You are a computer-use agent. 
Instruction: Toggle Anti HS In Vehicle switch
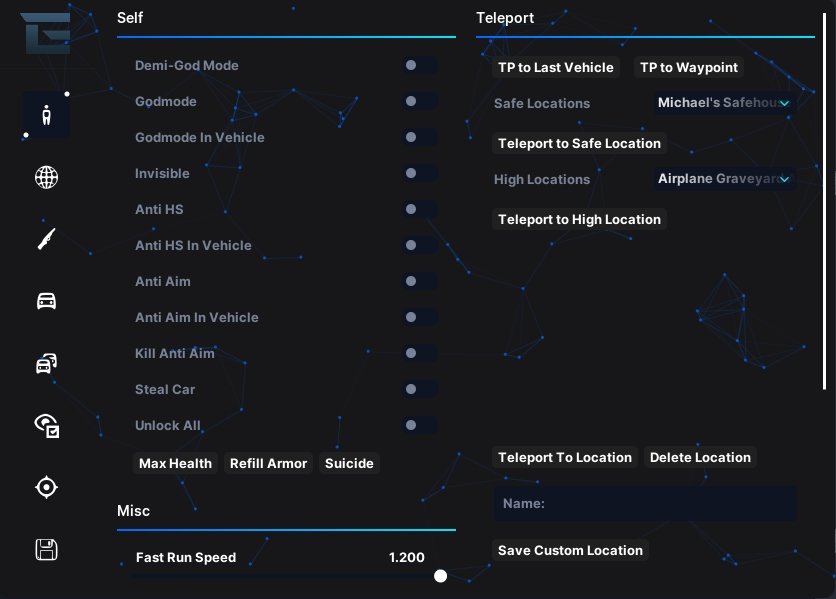(x=420, y=245)
